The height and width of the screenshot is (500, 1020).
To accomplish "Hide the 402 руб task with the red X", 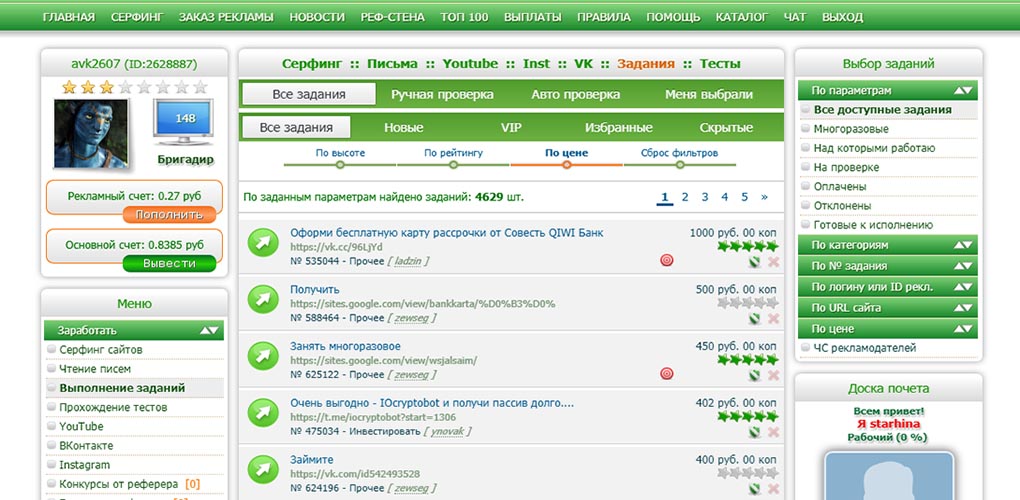I will pos(773,432).
